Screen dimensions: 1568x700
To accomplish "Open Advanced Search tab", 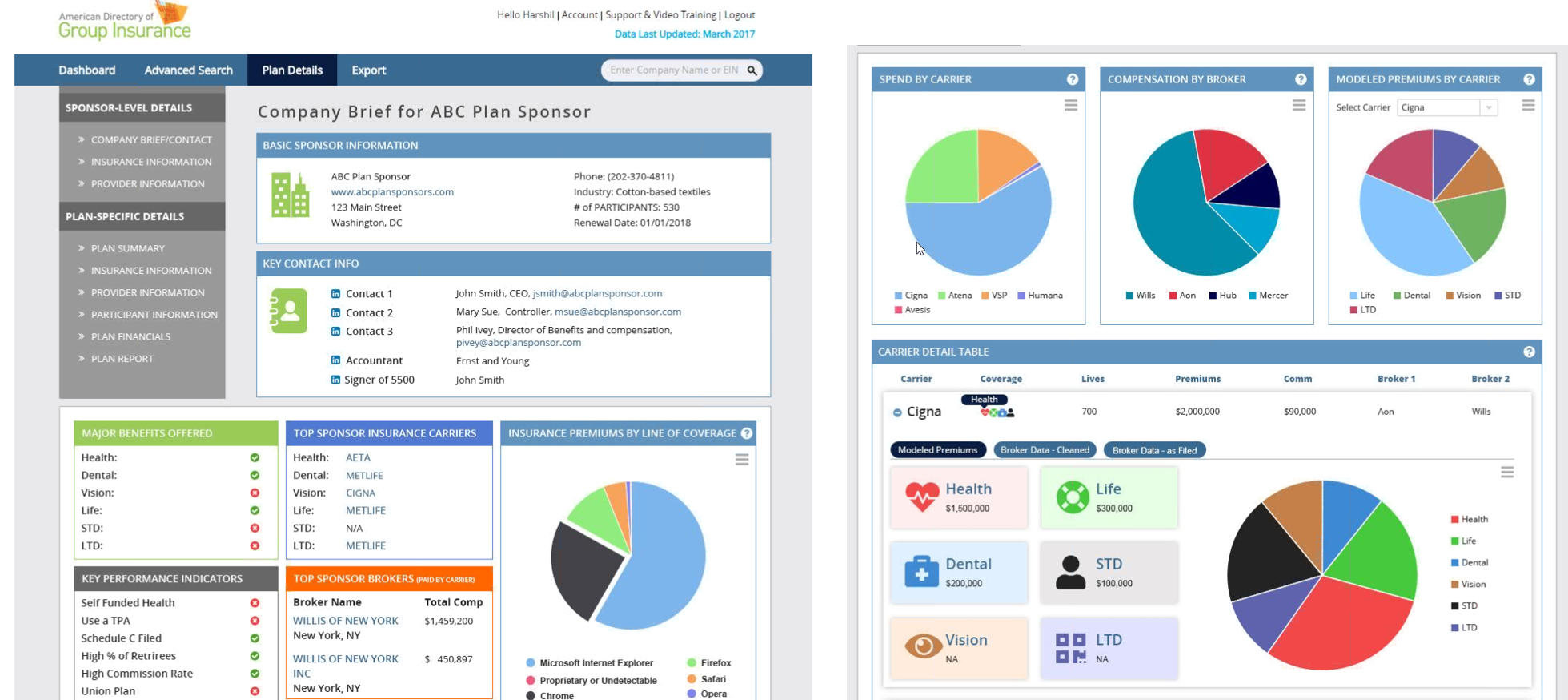I will tap(188, 70).
